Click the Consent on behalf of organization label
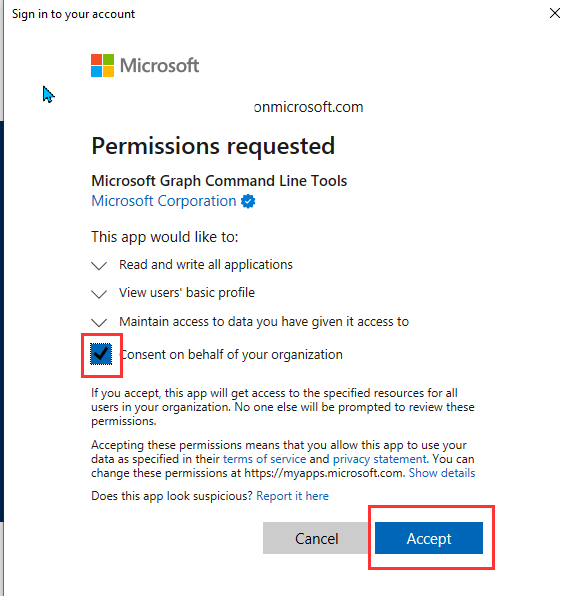 [231, 354]
